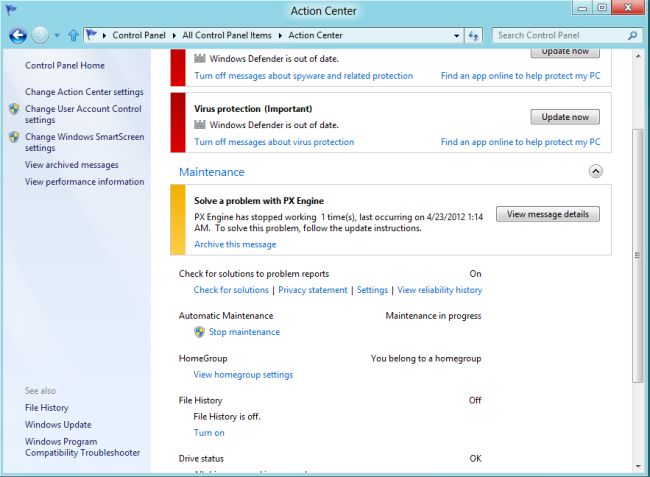
Task: Click 'Automatic Maintenance' label
Action: (x=226, y=316)
